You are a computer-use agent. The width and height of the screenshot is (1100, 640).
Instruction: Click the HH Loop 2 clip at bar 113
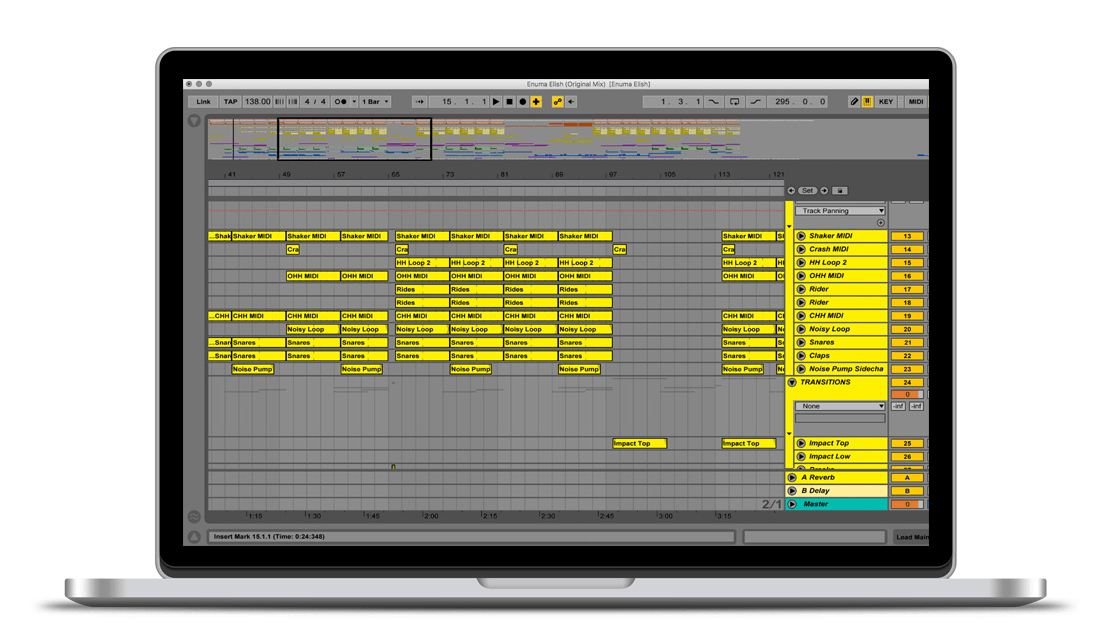(x=749, y=262)
